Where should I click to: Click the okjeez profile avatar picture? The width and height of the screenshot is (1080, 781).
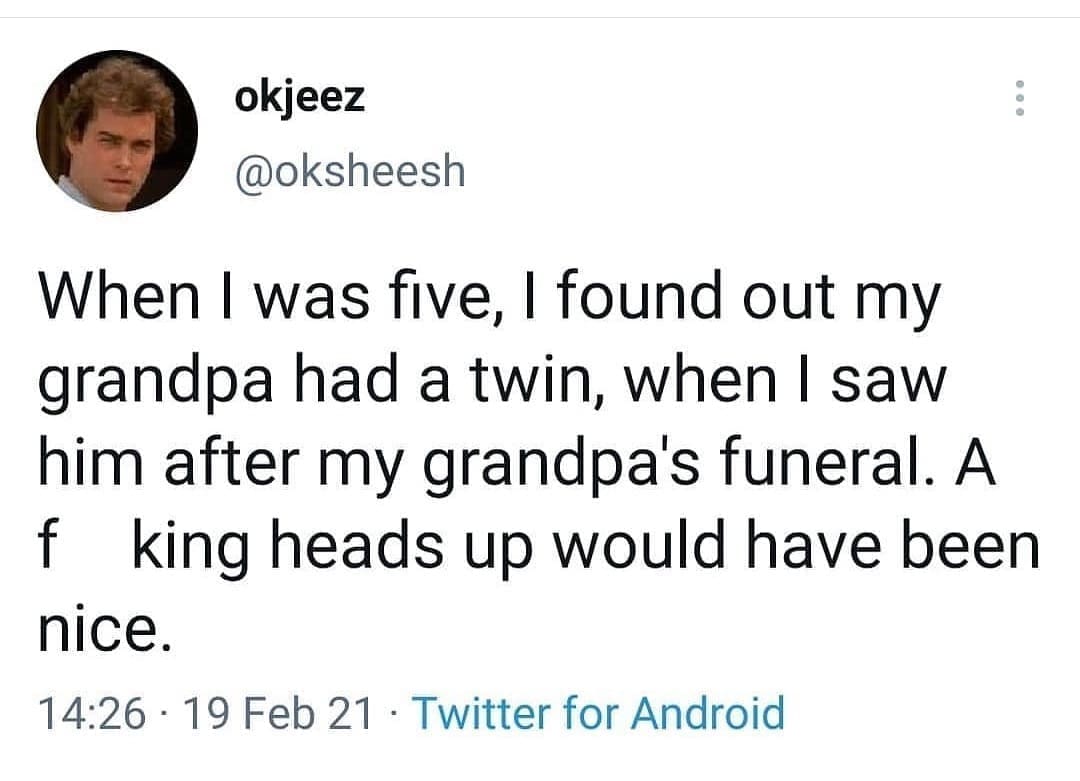[x=117, y=131]
